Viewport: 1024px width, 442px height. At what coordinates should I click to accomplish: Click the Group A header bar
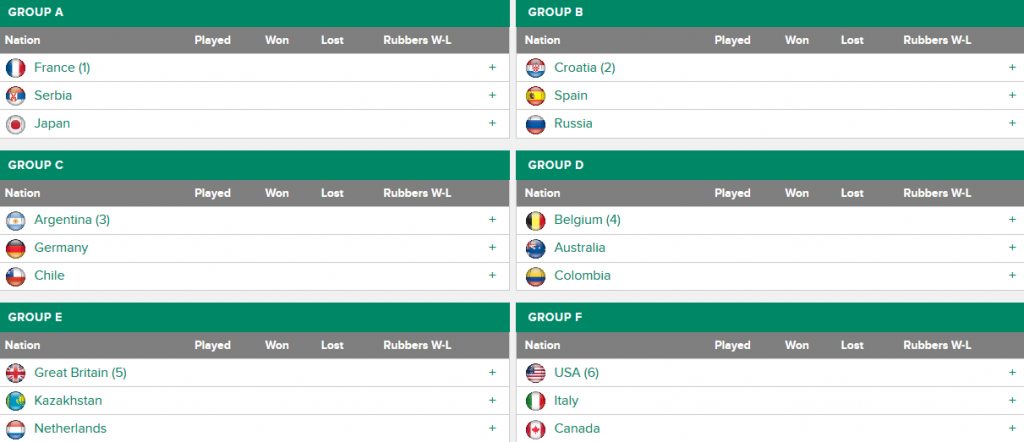255,13
